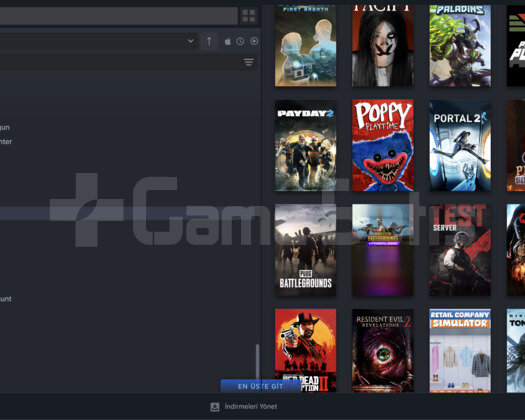The width and height of the screenshot is (525, 420).
Task: Open the Pacify game cover
Action: [383, 46]
